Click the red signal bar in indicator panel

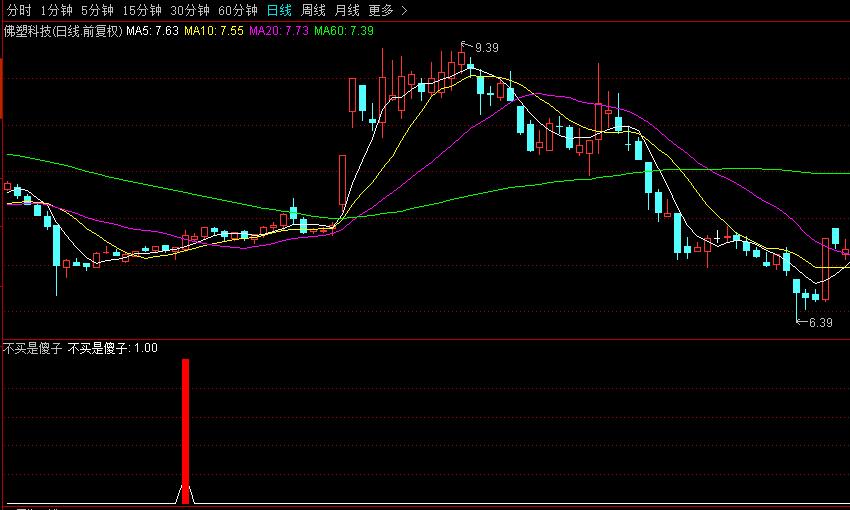coord(185,431)
